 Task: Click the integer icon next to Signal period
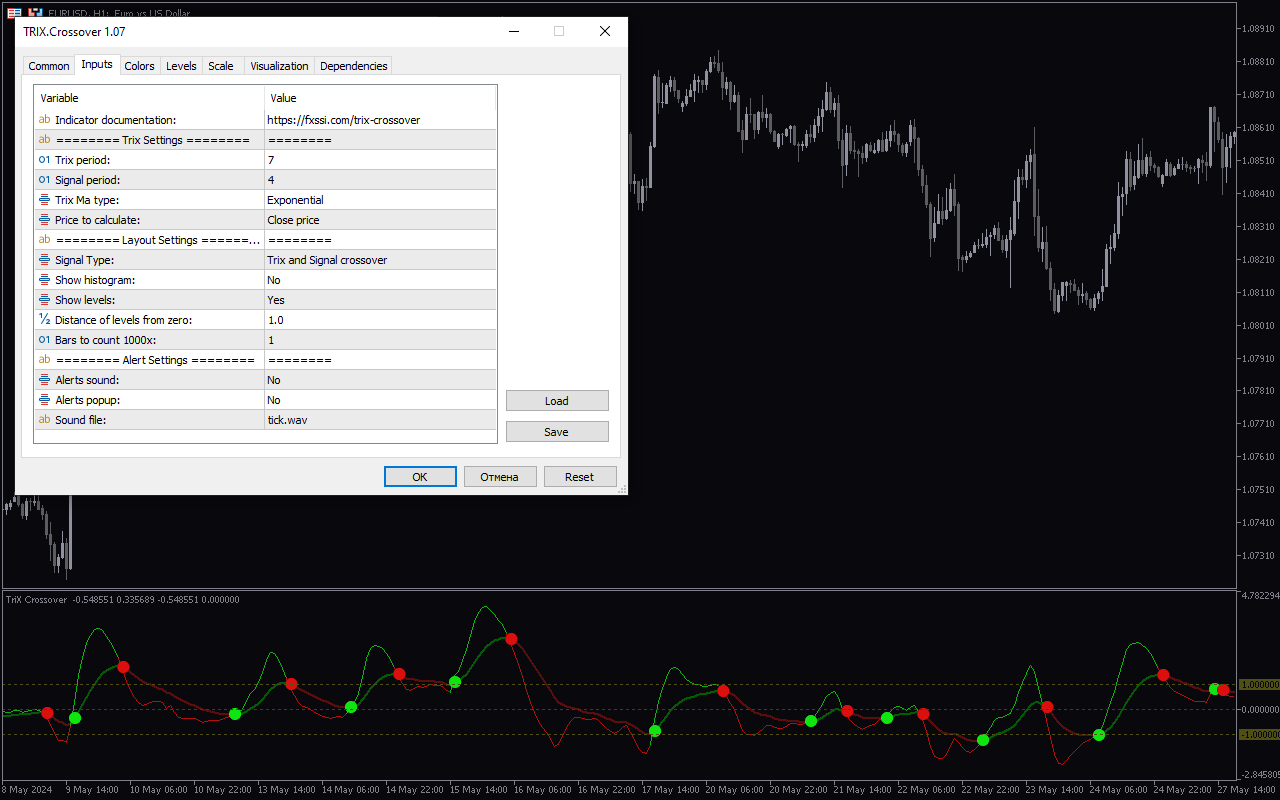click(x=44, y=180)
